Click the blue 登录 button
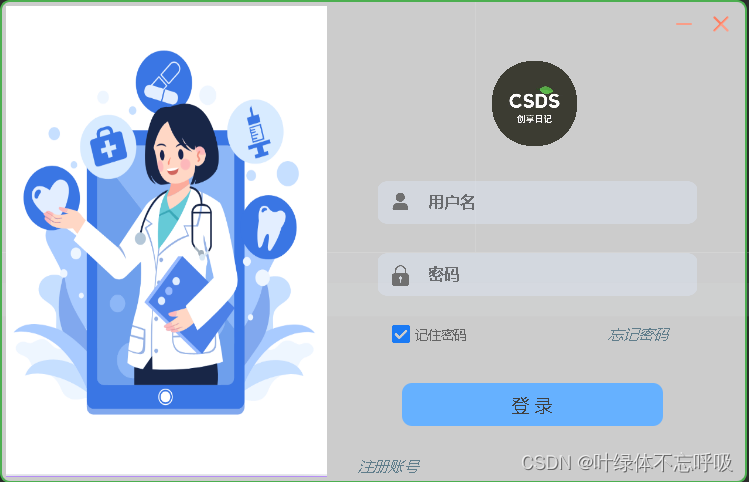The width and height of the screenshot is (749, 482). (x=532, y=405)
